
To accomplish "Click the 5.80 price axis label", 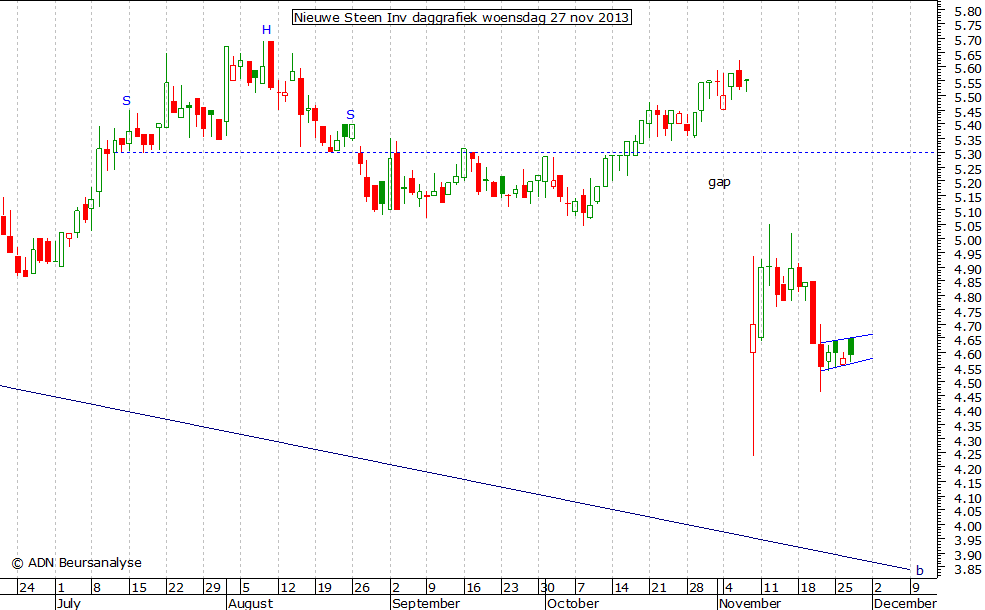I will click(967, 11).
